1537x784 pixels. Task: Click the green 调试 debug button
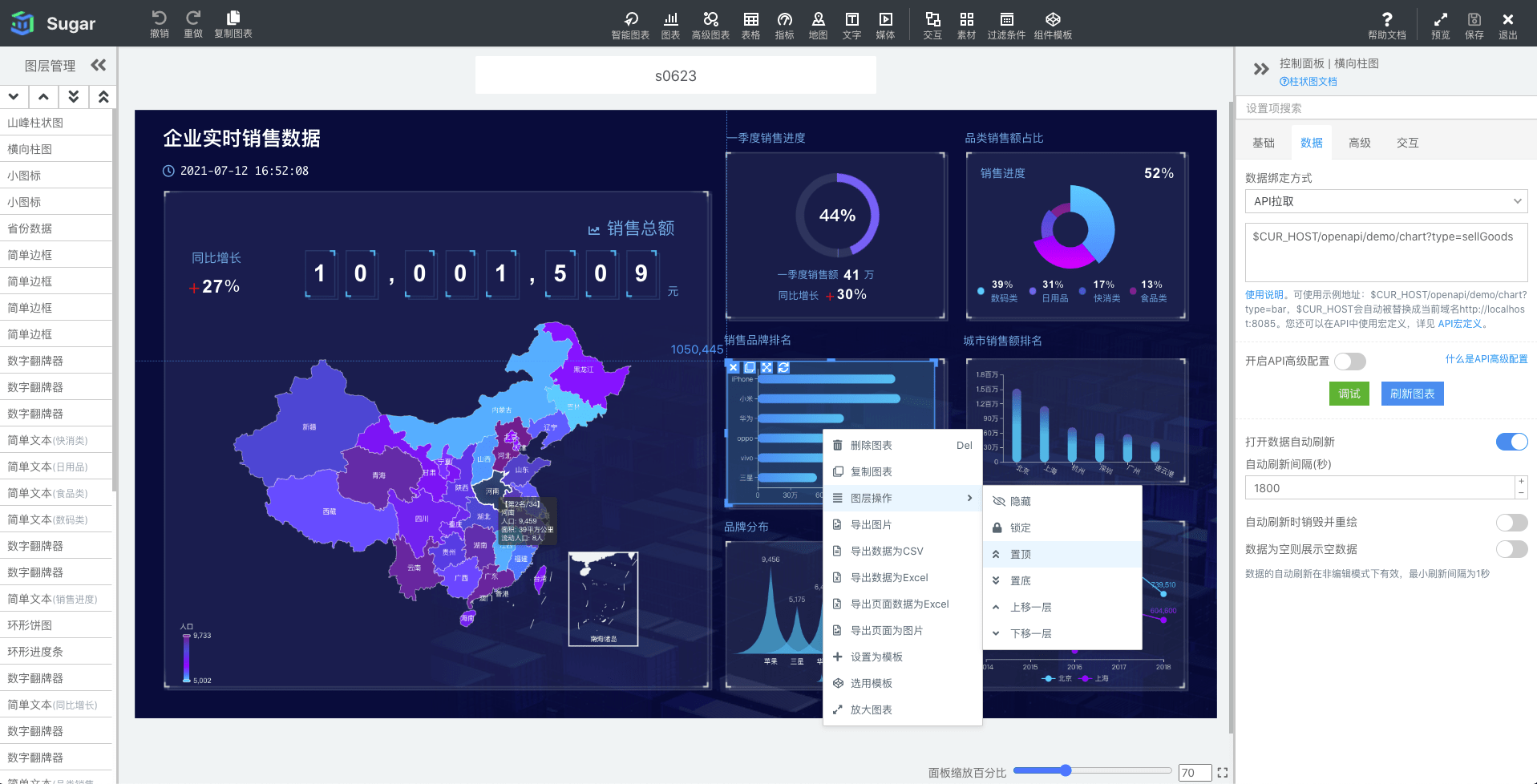[x=1349, y=394]
